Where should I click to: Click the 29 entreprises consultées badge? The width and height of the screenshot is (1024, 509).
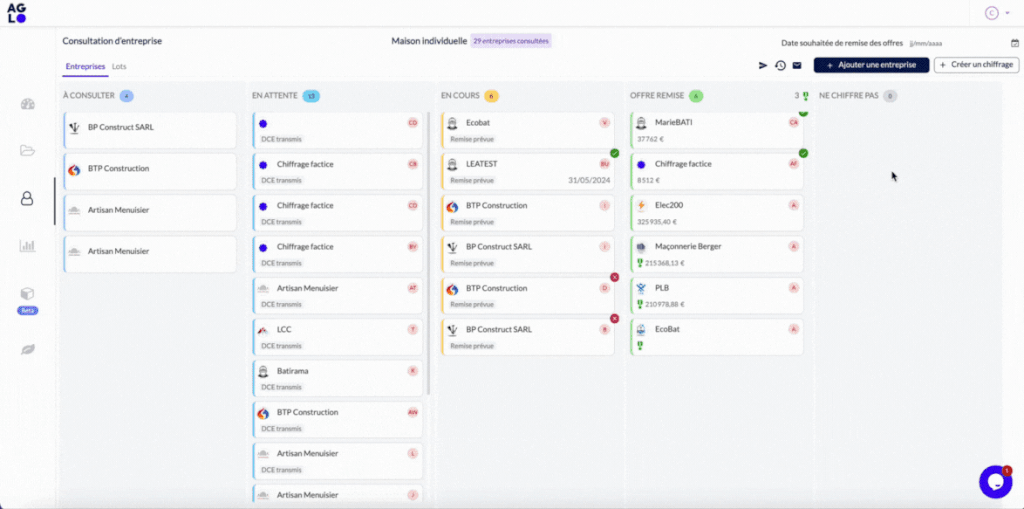tap(511, 41)
